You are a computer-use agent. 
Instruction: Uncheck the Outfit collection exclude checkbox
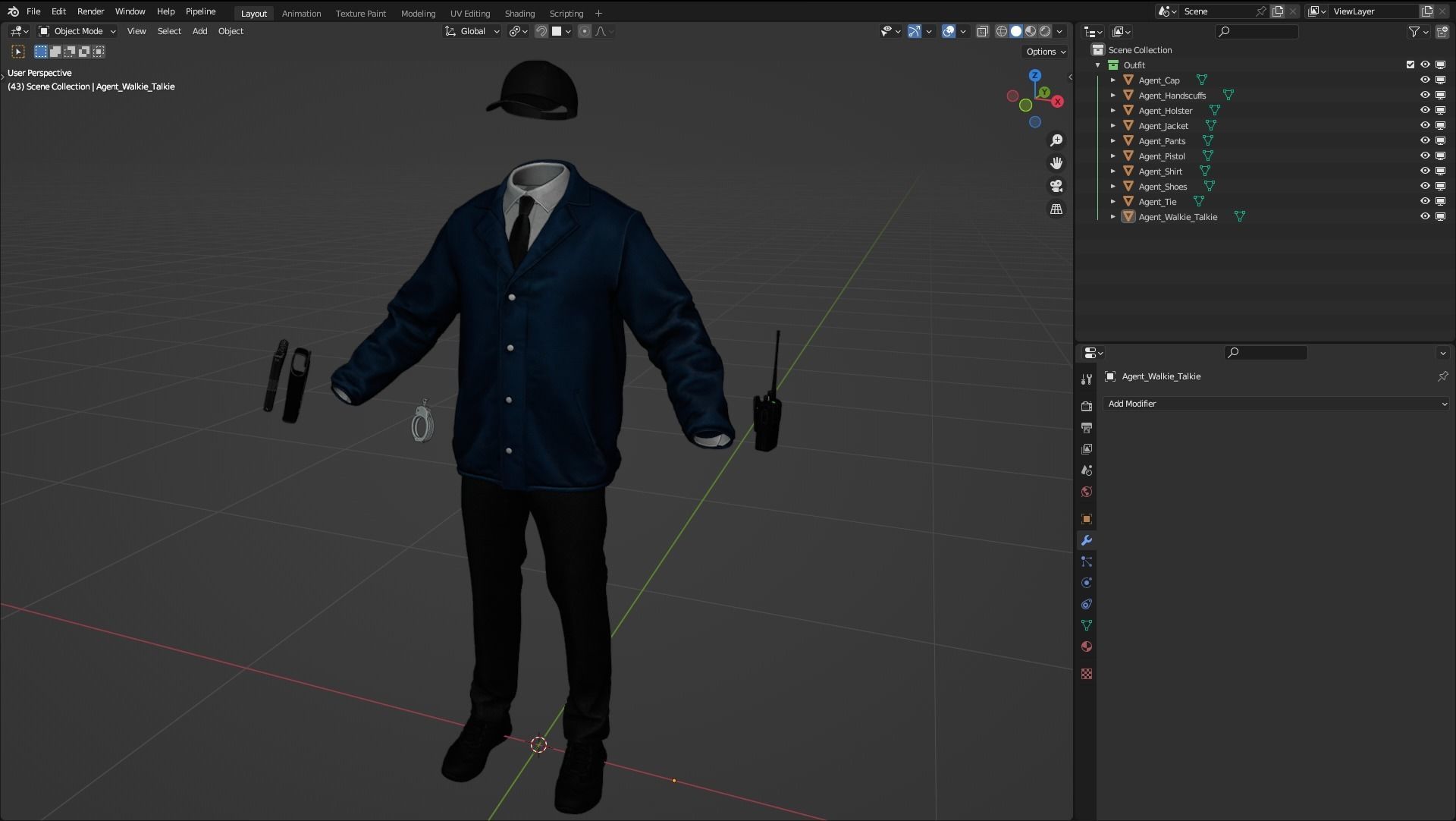coord(1410,64)
